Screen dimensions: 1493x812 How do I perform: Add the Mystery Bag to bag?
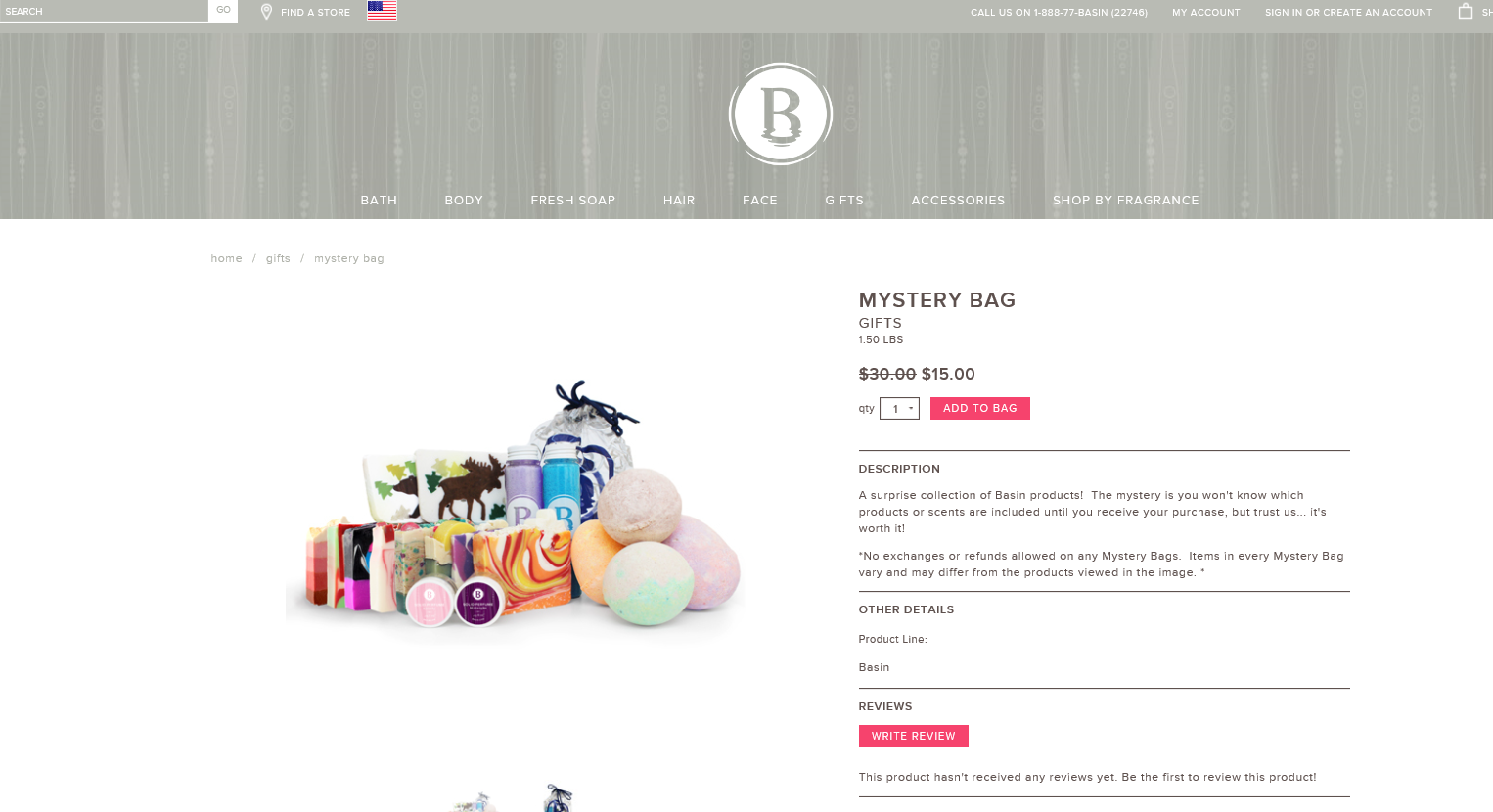[979, 408]
